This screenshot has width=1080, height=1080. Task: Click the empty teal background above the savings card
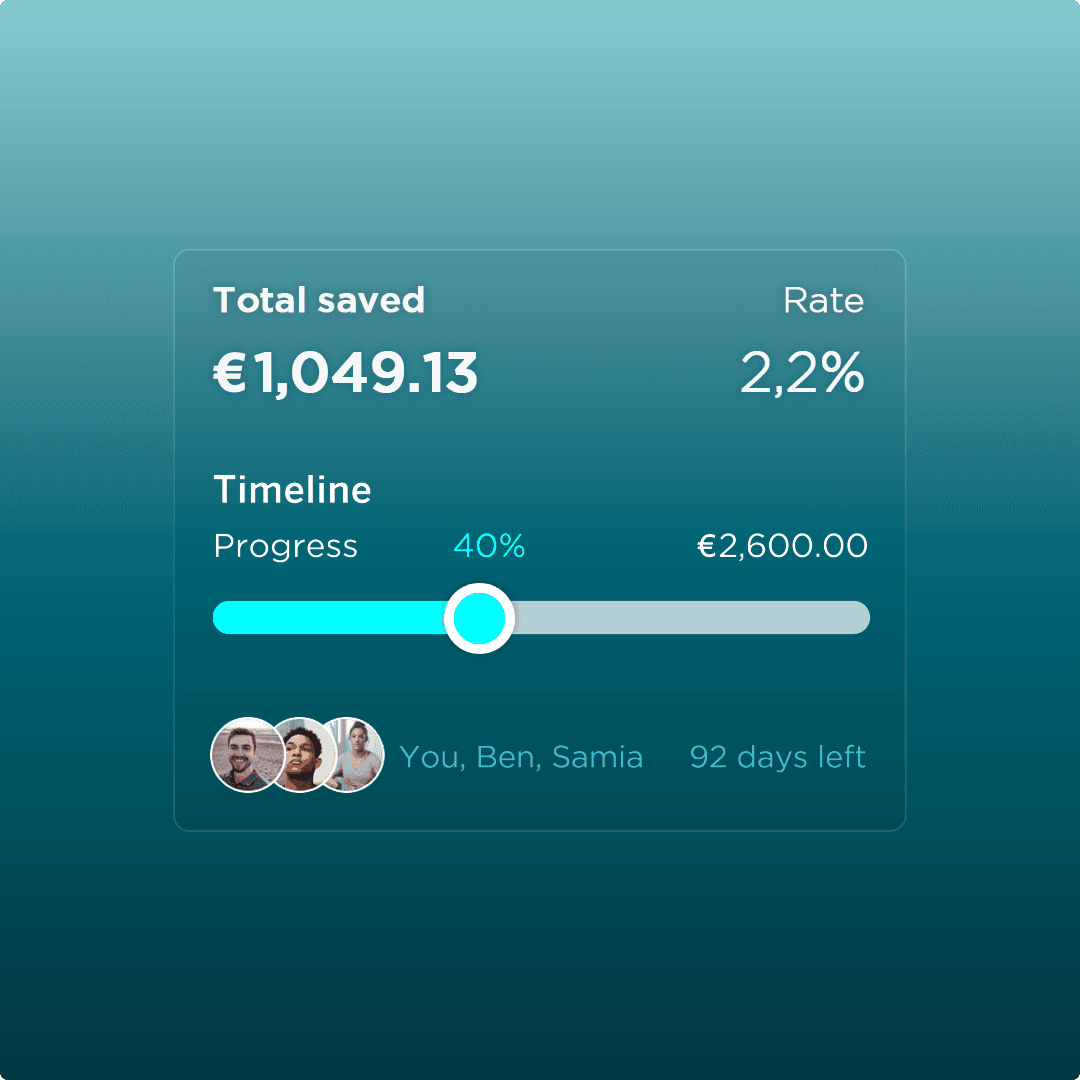click(x=540, y=120)
